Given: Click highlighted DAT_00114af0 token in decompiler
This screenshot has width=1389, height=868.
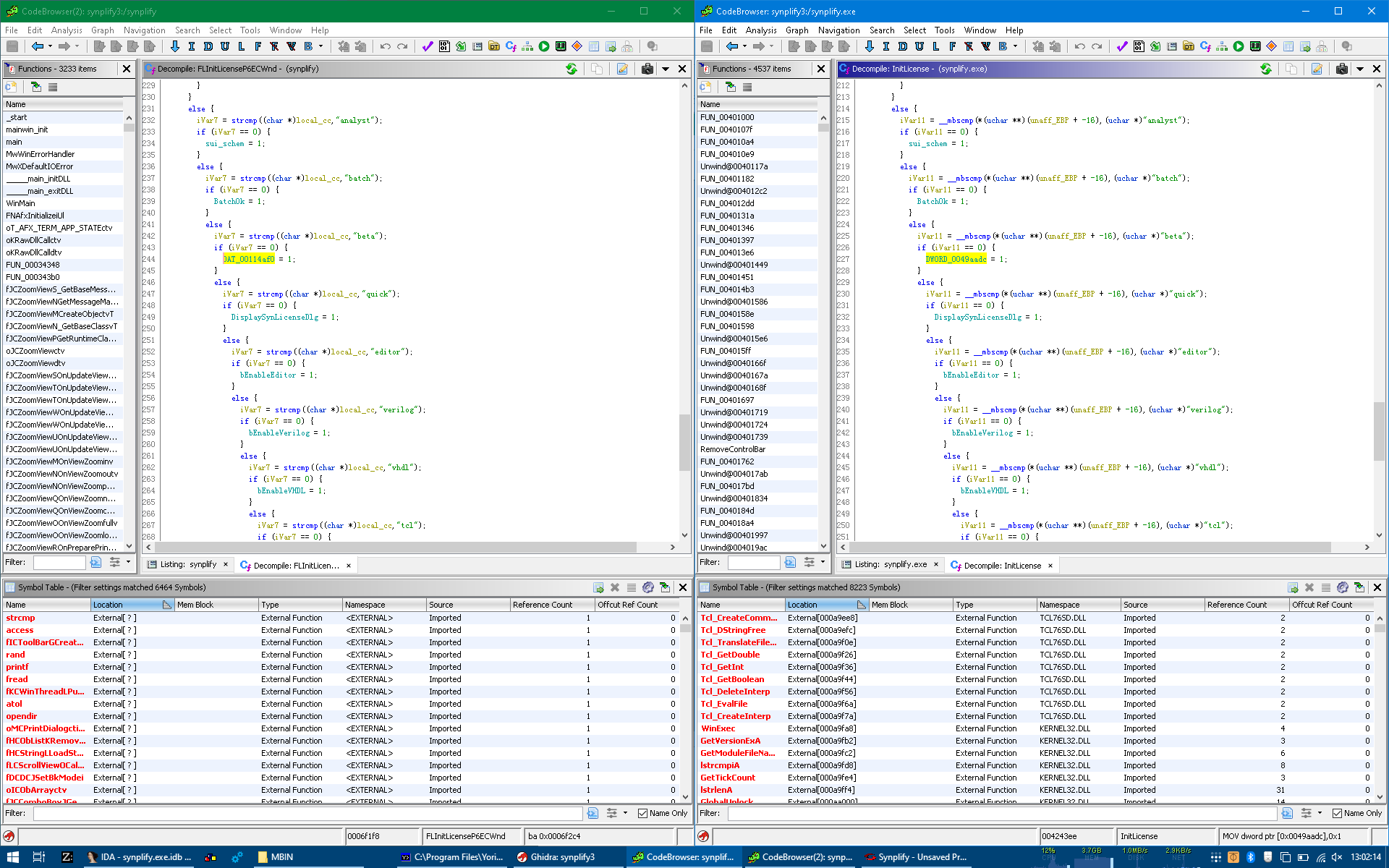Looking at the screenshot, I should tap(248, 259).
